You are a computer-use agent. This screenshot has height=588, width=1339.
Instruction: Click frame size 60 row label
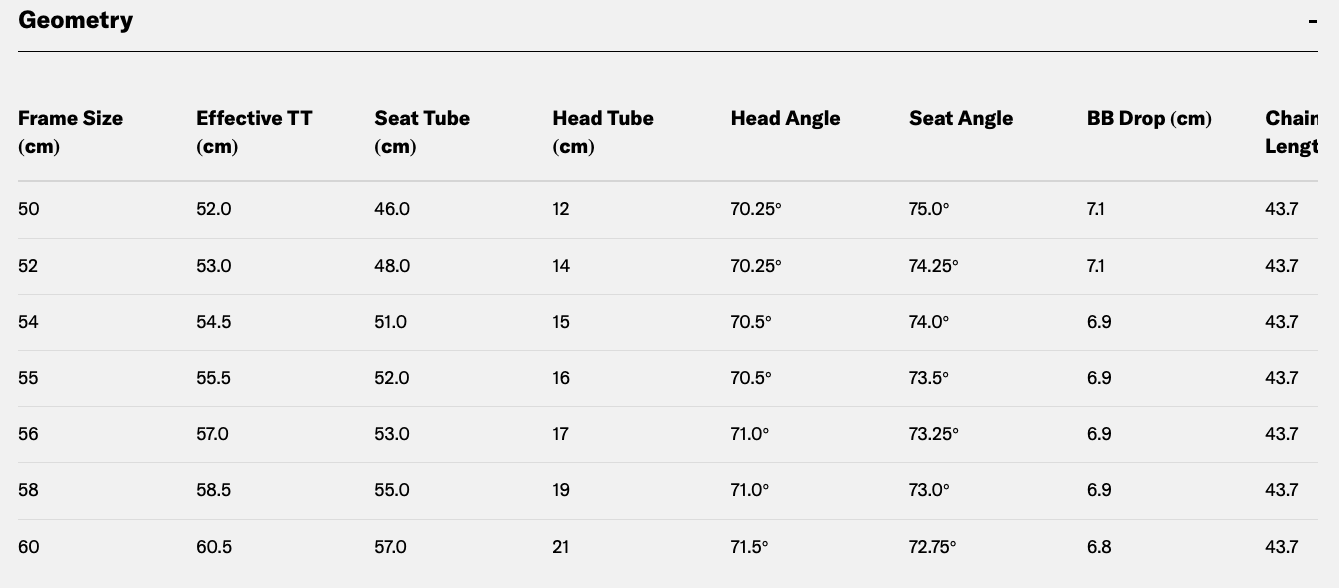[29, 547]
